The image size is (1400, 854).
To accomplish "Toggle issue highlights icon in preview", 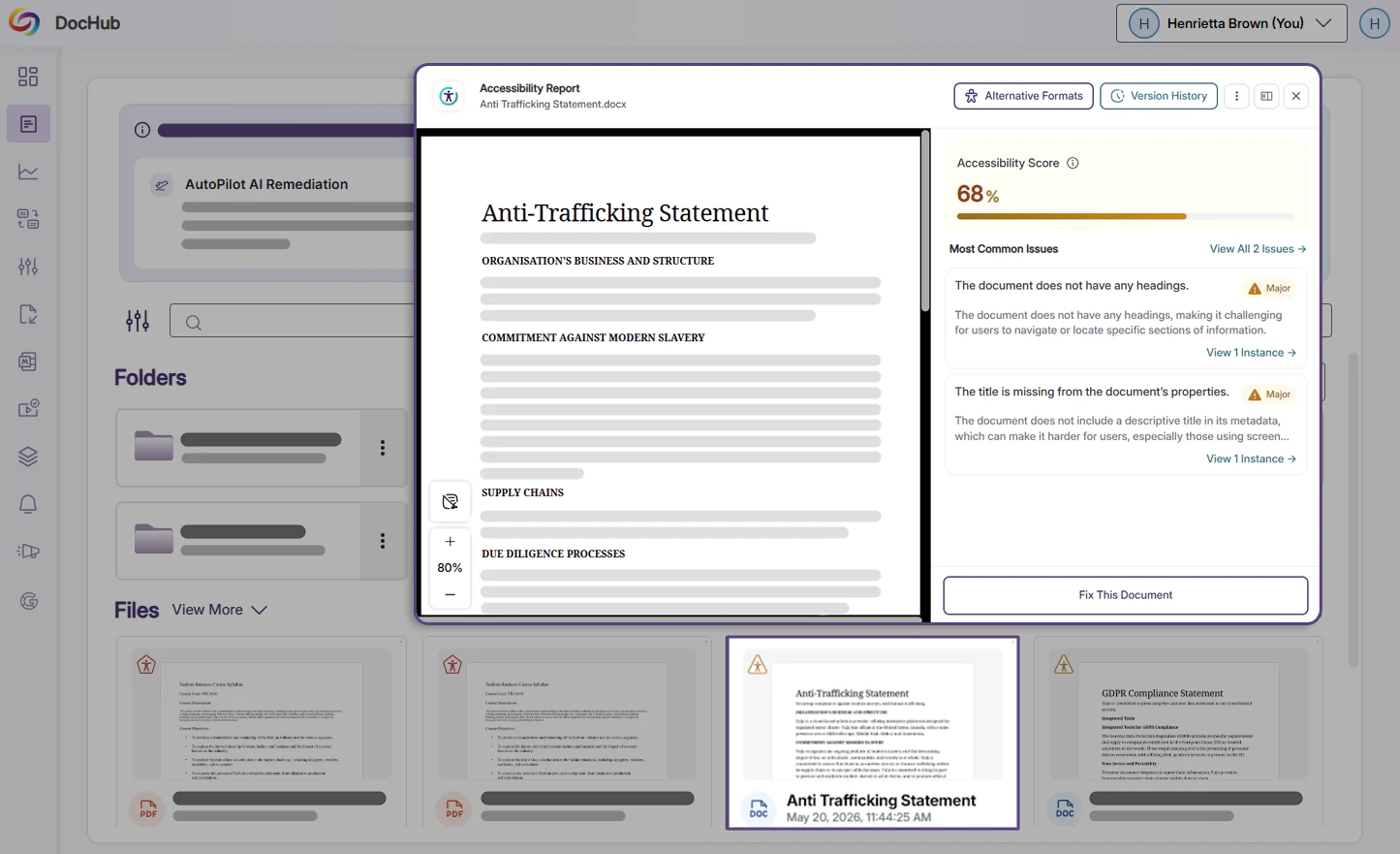I will [451, 501].
